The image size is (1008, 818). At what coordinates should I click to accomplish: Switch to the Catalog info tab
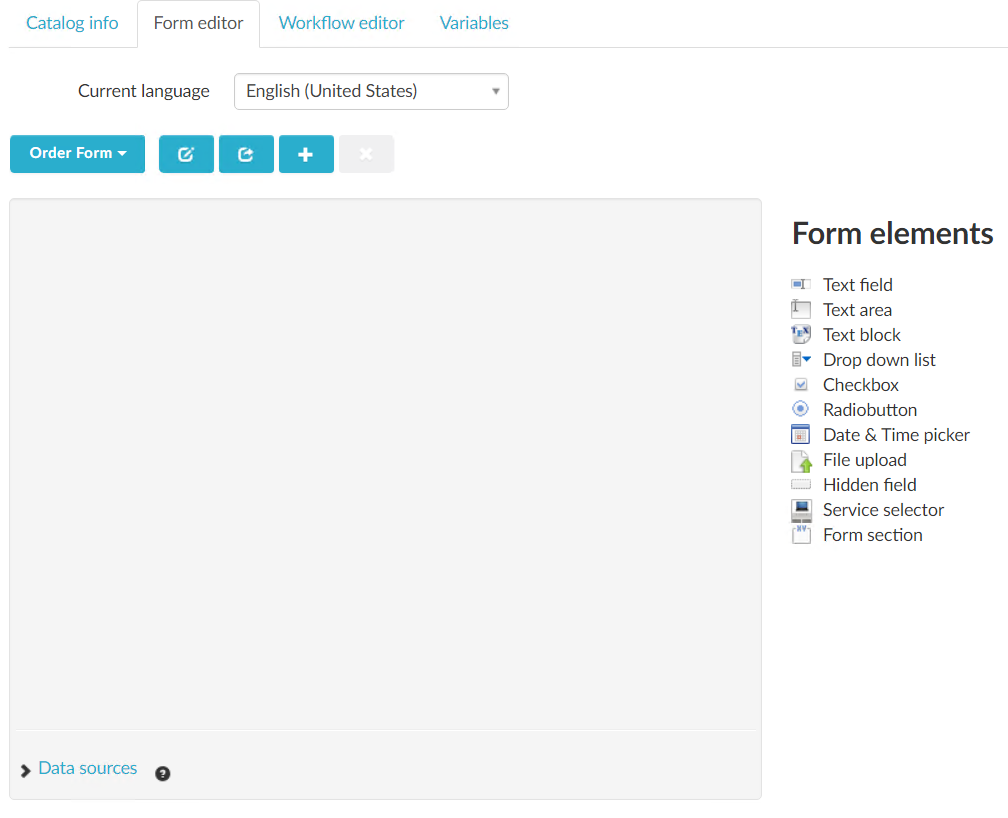pos(72,23)
